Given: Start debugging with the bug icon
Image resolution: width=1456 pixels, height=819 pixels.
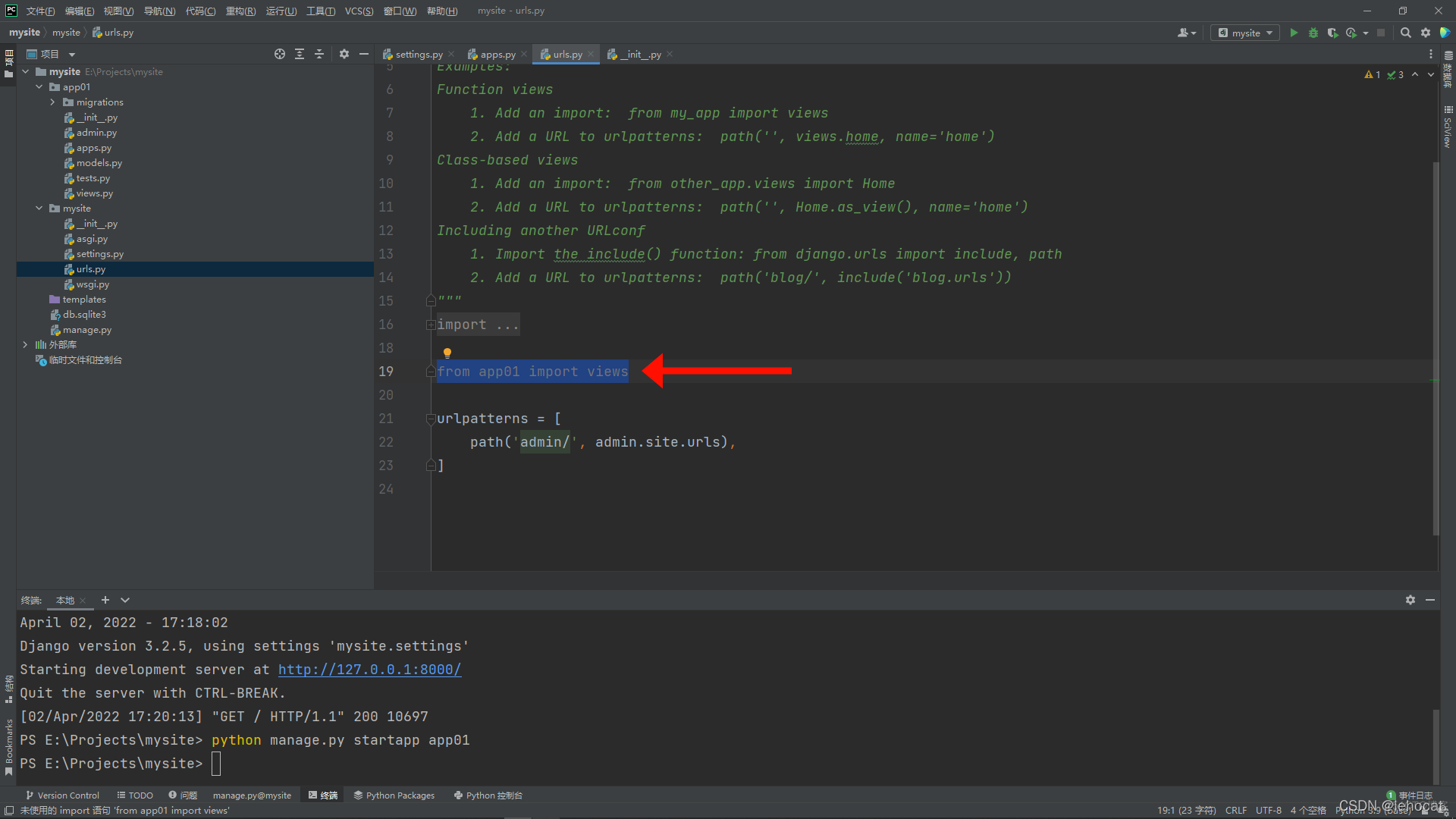Looking at the screenshot, I should click(x=1313, y=33).
